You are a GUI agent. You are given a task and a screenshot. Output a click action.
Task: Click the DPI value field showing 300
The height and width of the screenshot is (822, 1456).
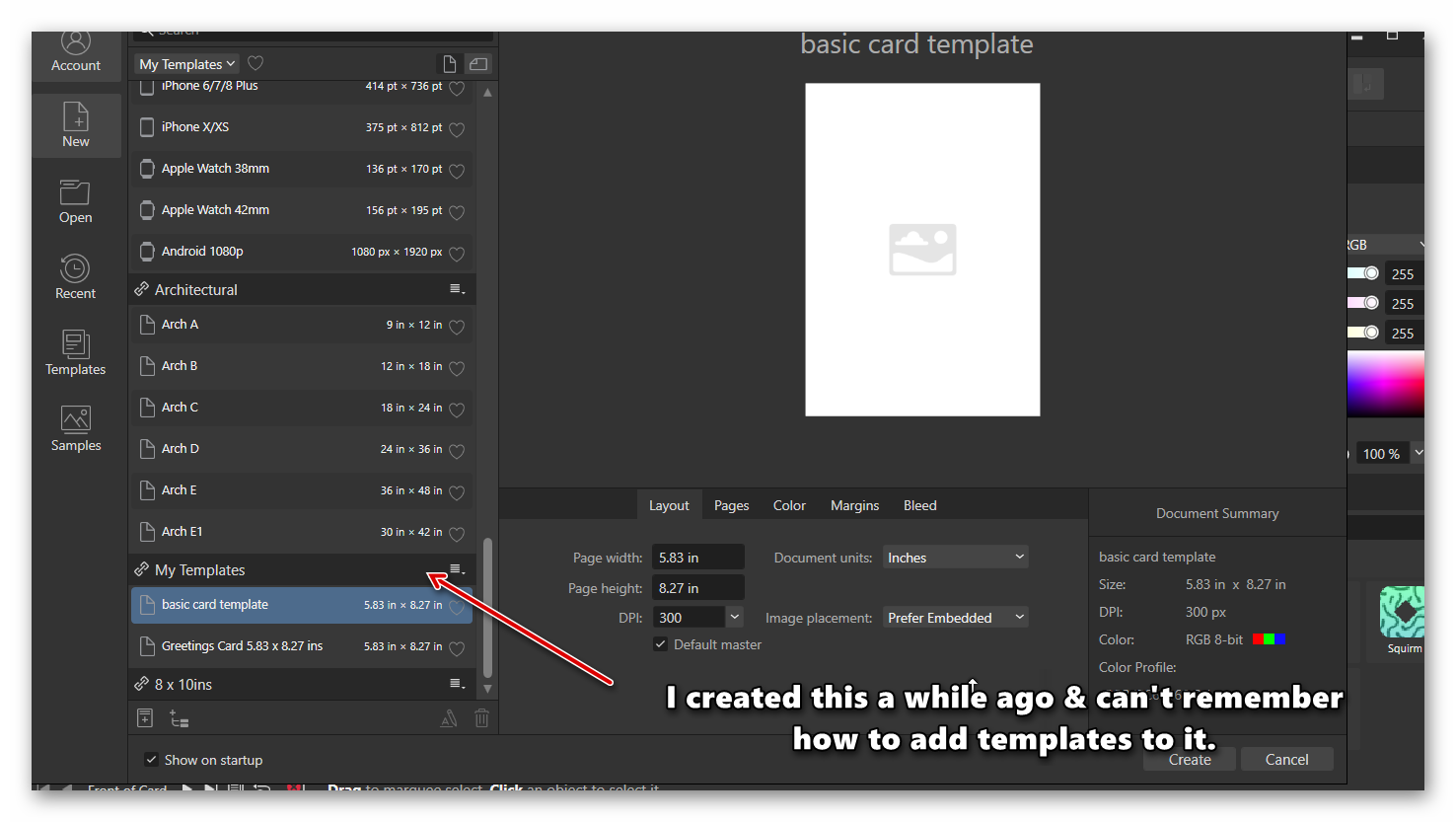click(689, 618)
